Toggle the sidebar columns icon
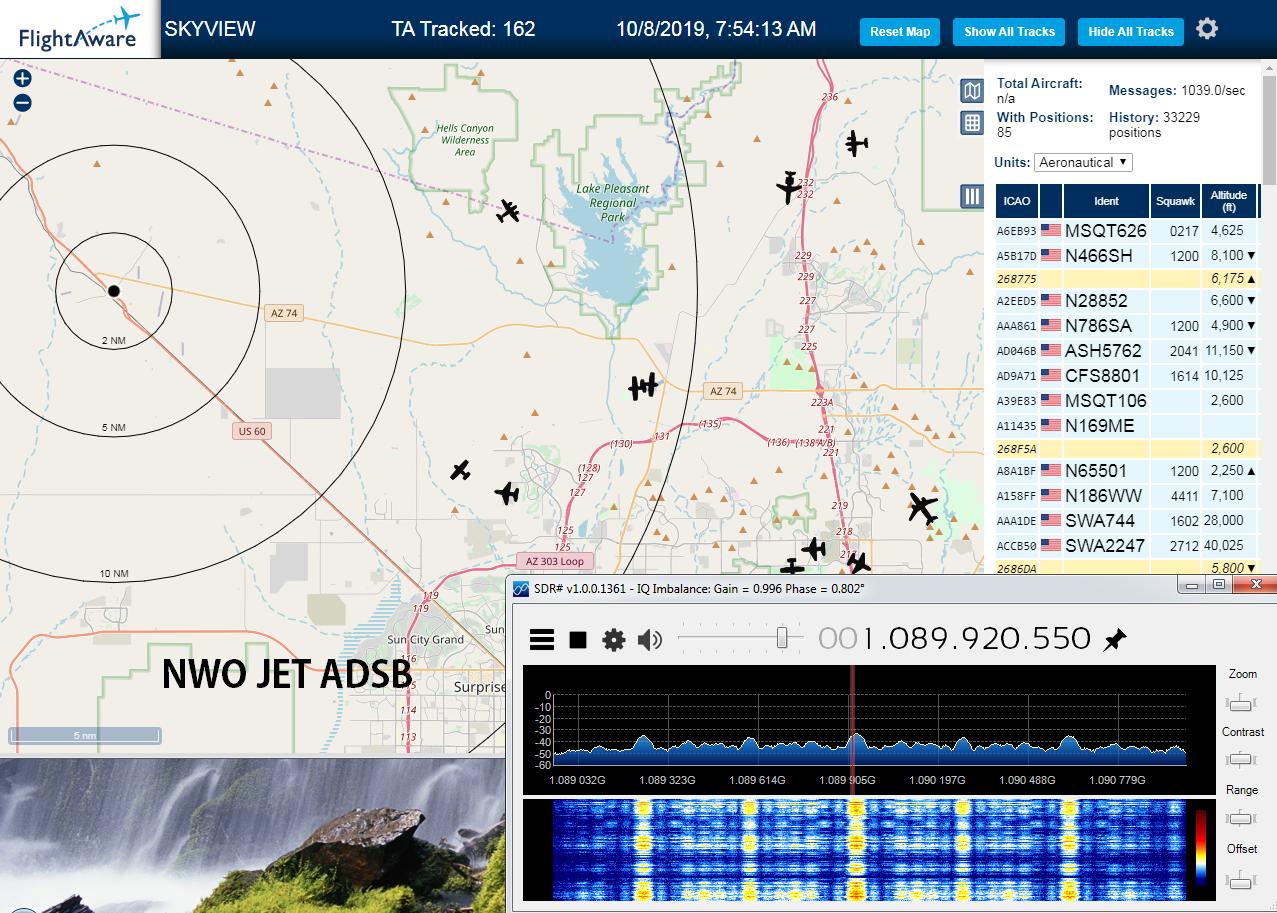Image resolution: width=1277 pixels, height=913 pixels. [971, 196]
